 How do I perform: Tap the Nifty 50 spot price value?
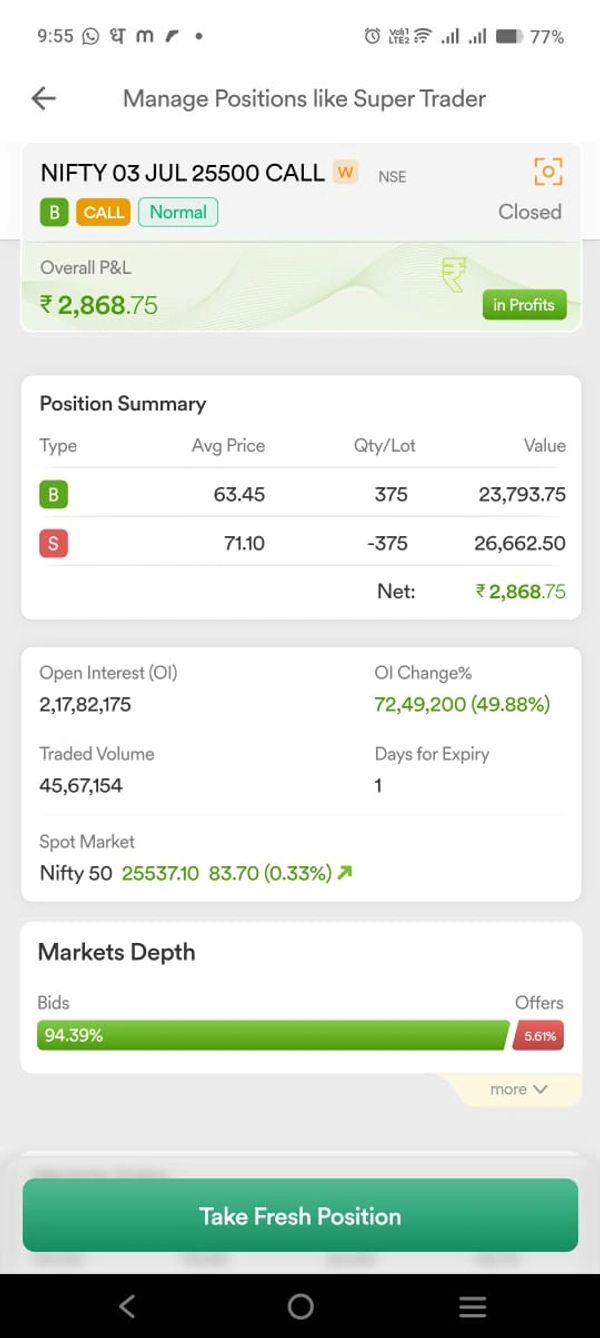[x=160, y=873]
